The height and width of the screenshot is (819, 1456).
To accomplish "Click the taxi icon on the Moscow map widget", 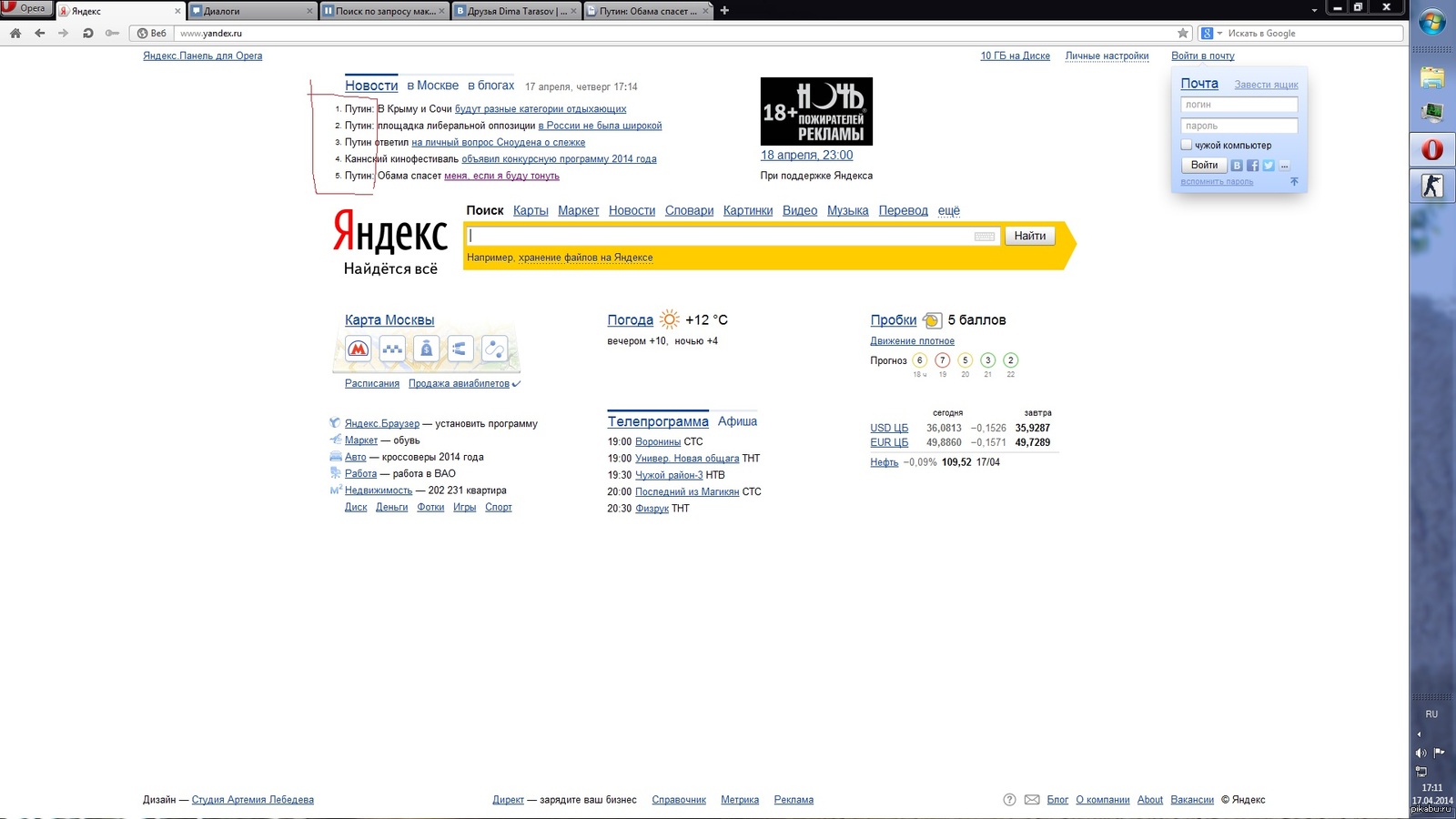I will click(x=392, y=349).
